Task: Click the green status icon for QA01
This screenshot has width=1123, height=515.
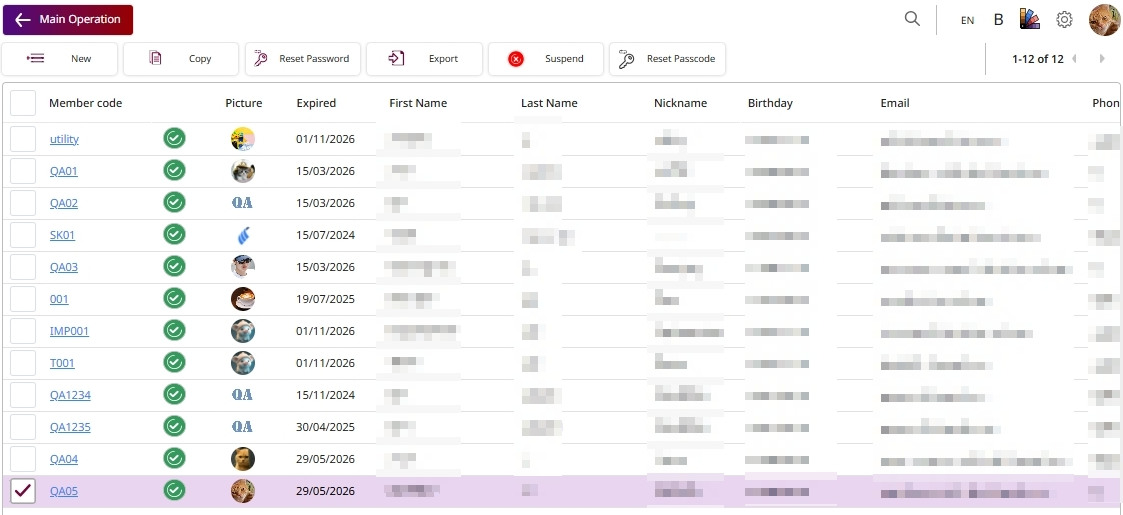Action: click(x=175, y=171)
